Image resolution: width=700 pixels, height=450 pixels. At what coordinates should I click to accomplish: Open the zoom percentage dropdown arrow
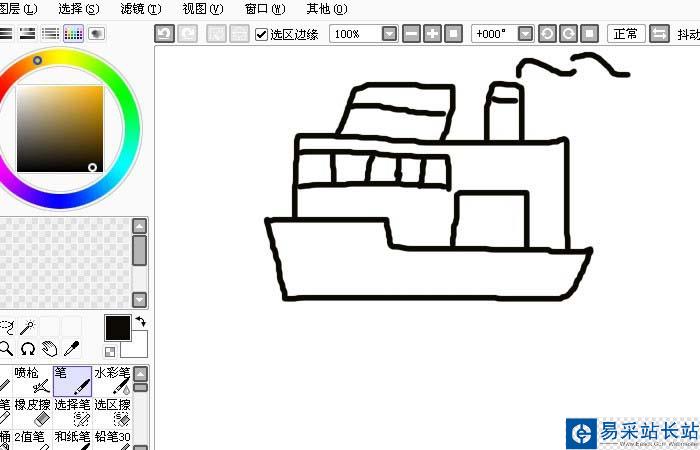[390, 34]
